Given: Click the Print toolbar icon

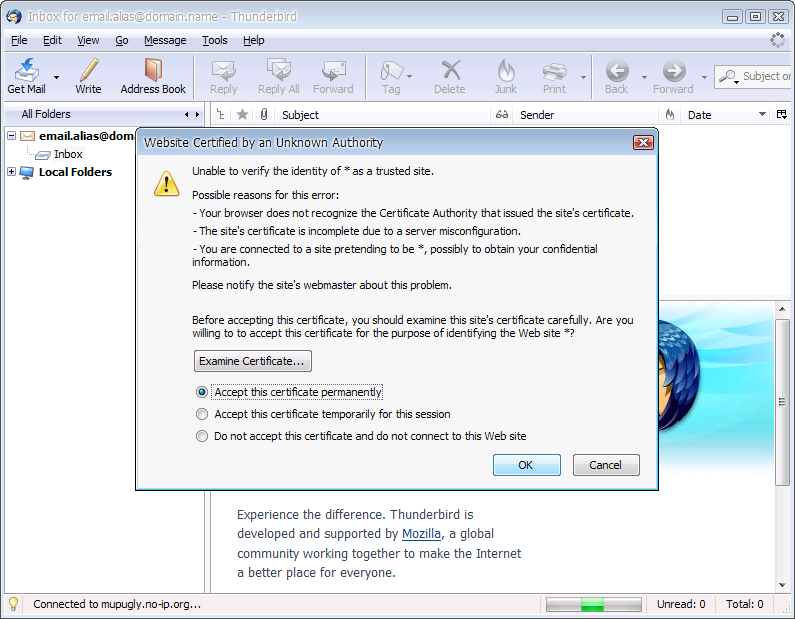Looking at the screenshot, I should (x=554, y=71).
